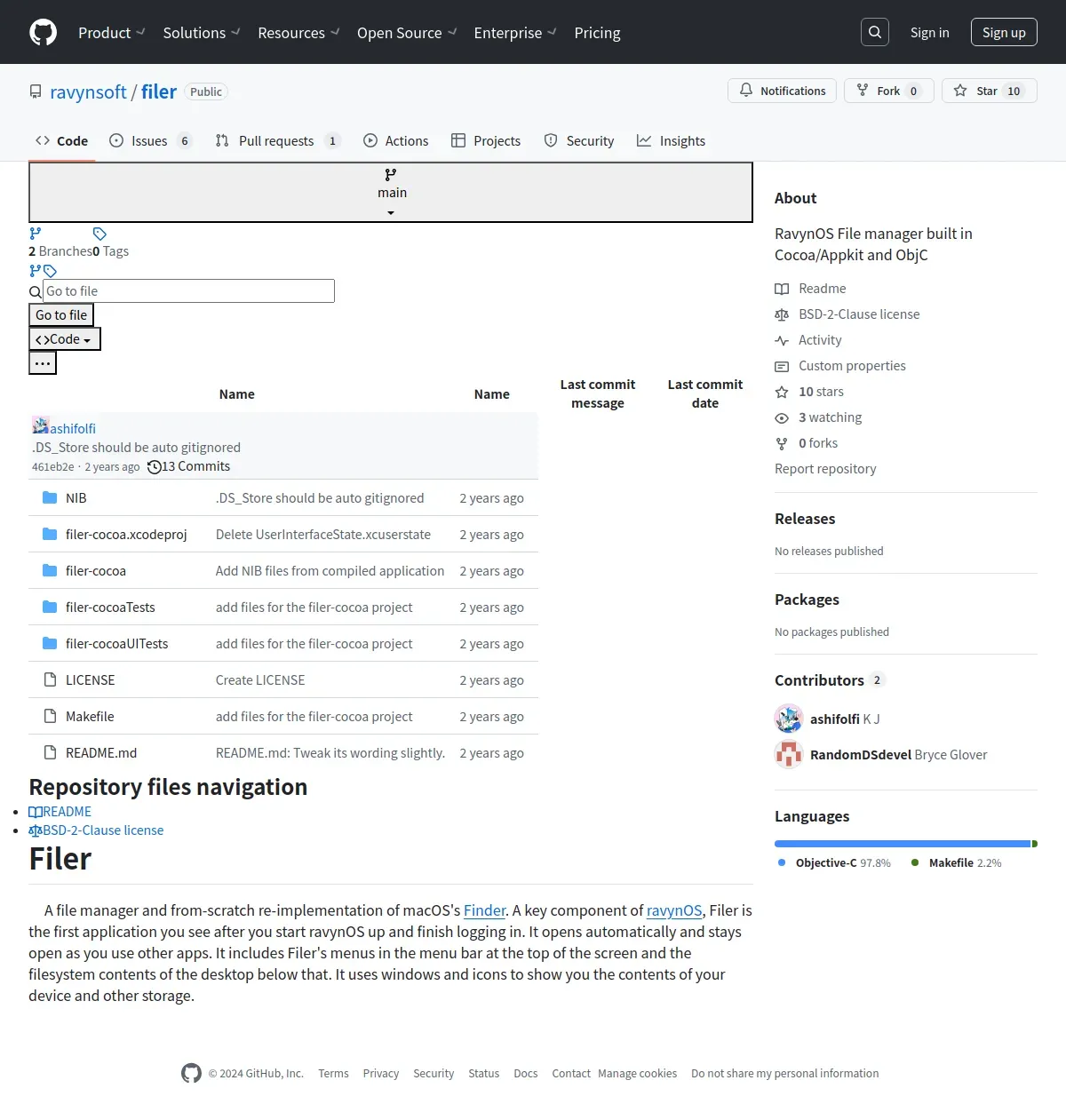Click the README.md file icon
This screenshot has height=1120, width=1066.
[x=51, y=752]
